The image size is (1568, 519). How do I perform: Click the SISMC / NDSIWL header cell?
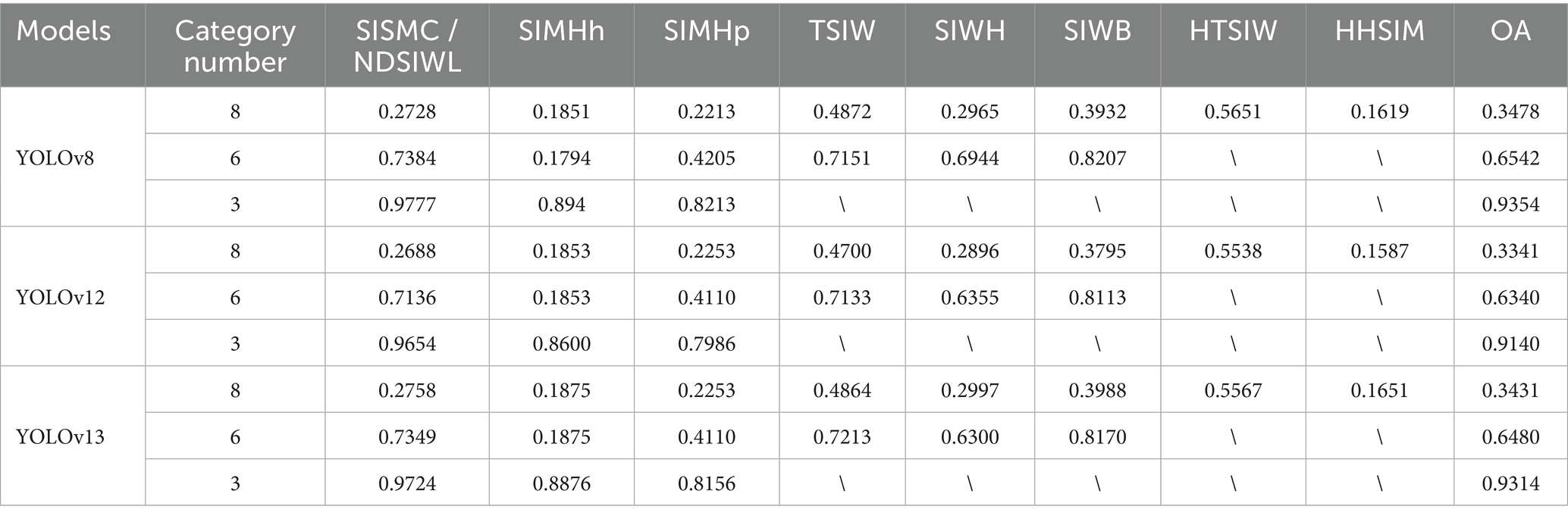407,45
